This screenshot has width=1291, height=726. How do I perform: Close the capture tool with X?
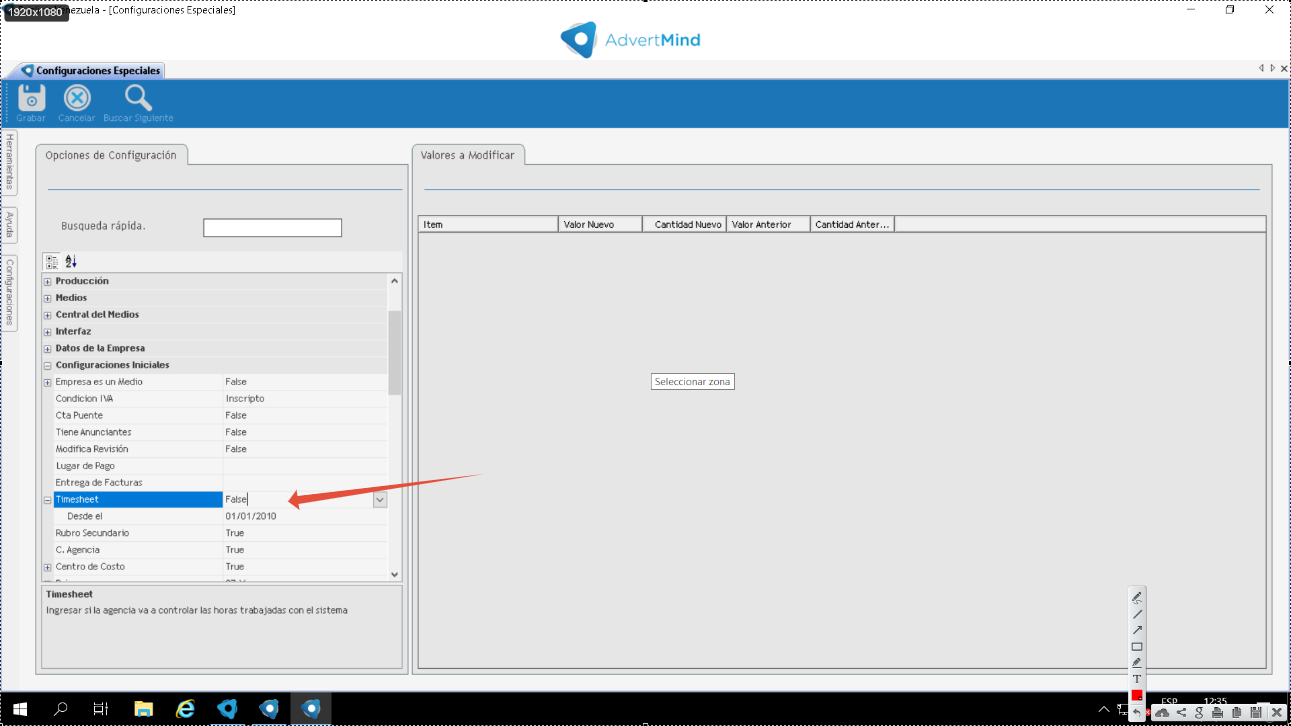point(1276,712)
